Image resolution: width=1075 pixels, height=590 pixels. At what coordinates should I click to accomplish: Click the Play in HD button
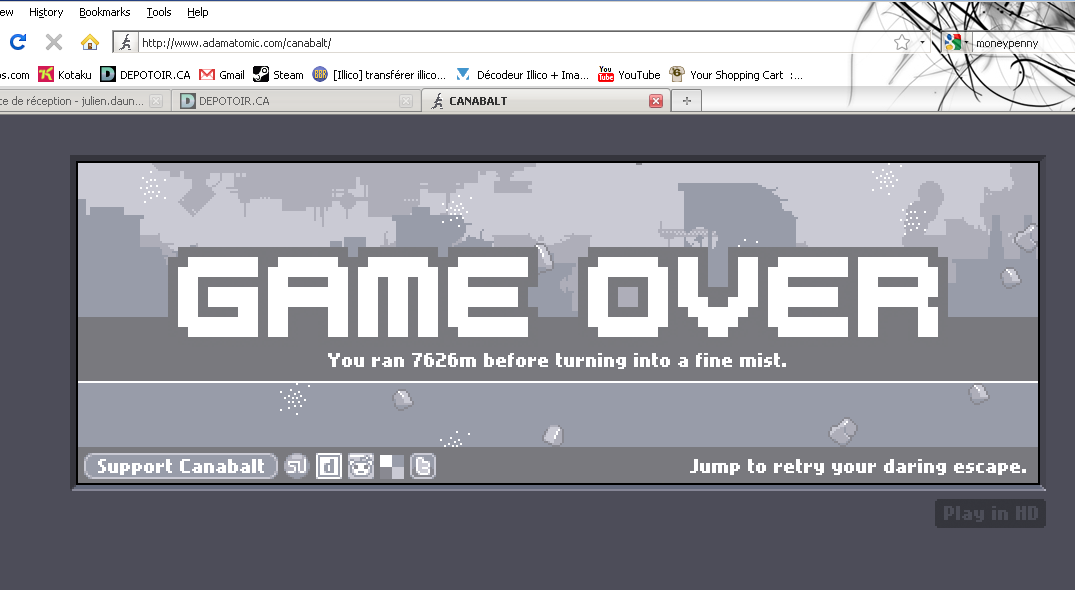click(x=990, y=513)
